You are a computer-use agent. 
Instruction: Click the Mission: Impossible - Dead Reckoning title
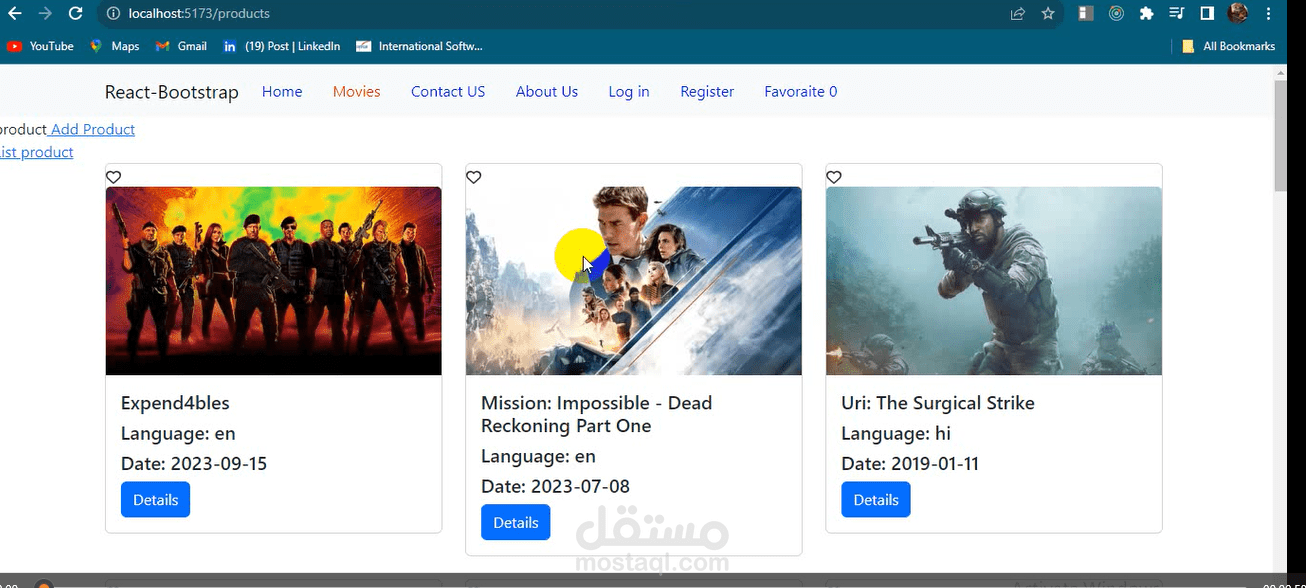597,414
